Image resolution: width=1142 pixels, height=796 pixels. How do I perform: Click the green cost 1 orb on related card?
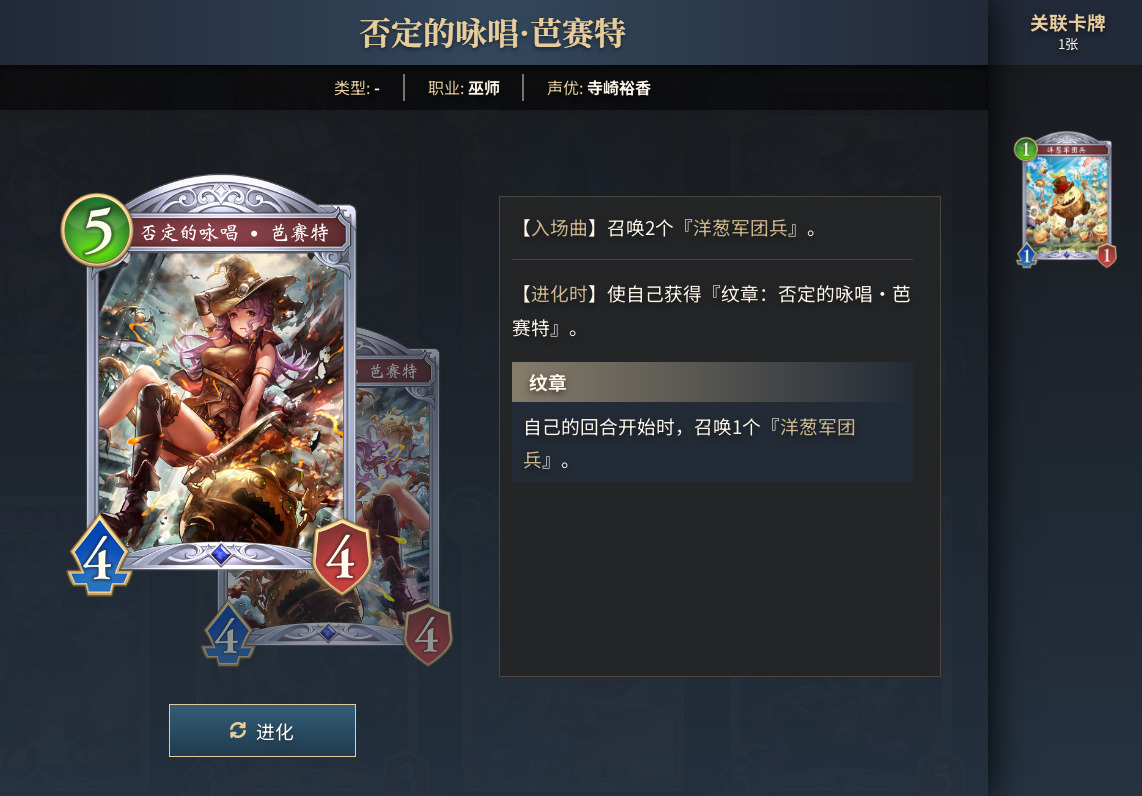pyautogui.click(x=1025, y=149)
